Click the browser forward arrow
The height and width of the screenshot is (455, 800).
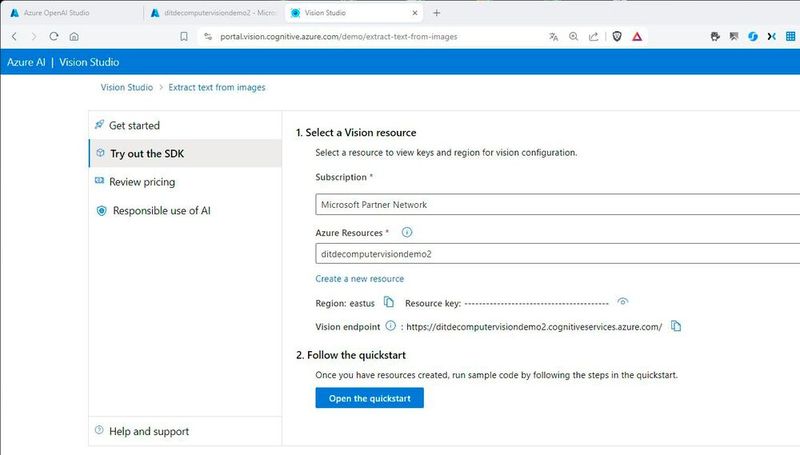coord(34,36)
